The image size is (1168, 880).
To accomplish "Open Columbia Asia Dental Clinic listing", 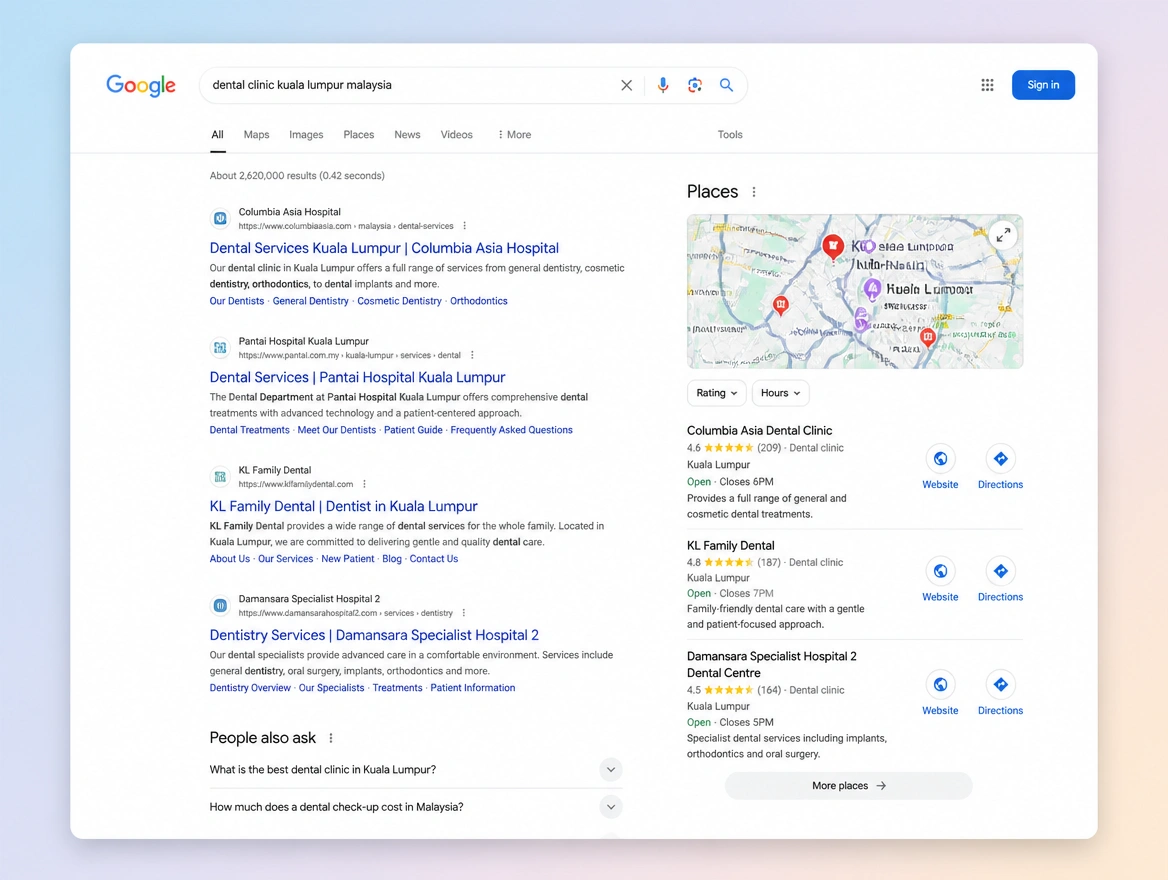I will click(759, 431).
